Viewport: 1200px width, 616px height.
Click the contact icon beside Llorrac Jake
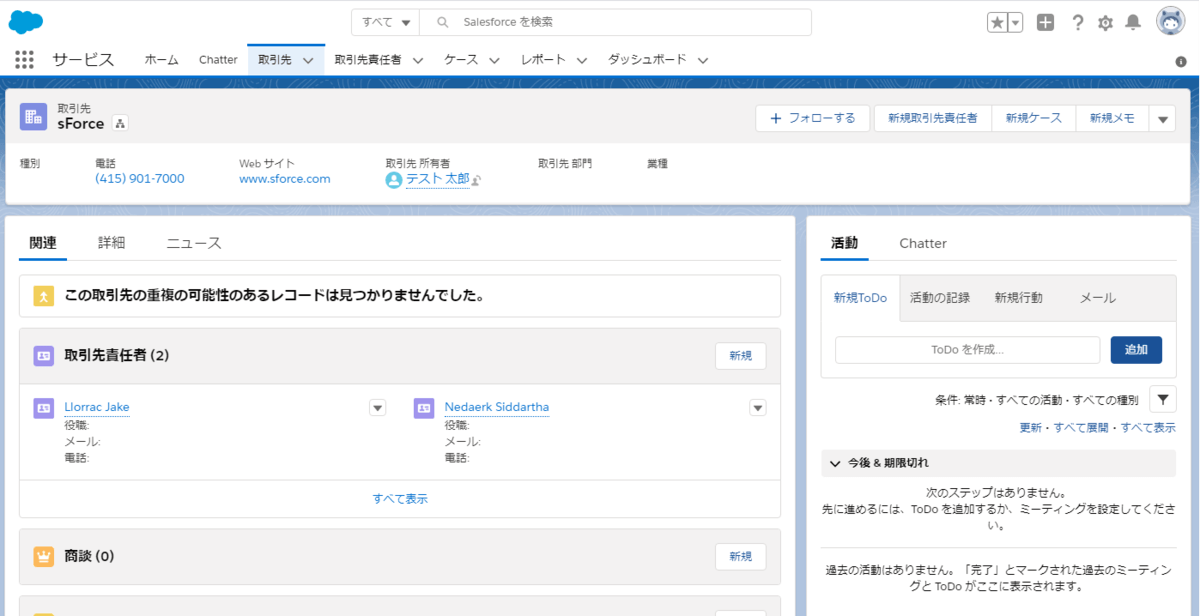point(44,408)
